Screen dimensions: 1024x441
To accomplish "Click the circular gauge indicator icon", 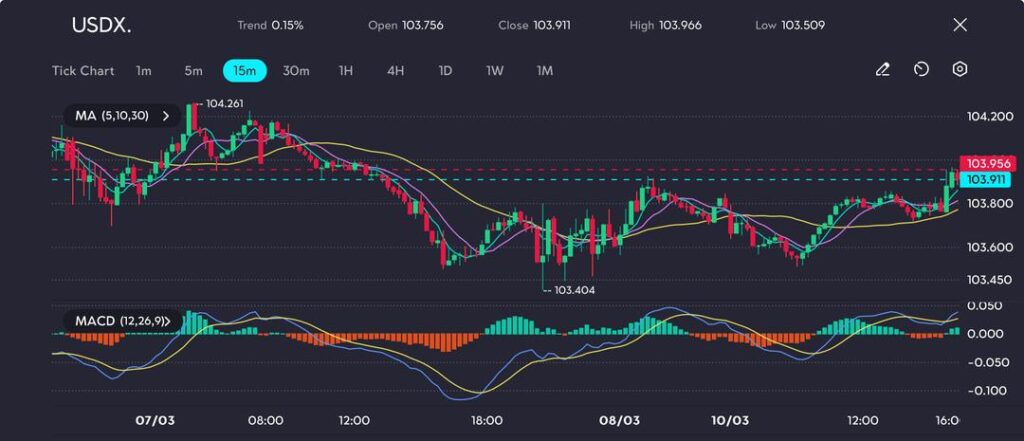I will [921, 70].
